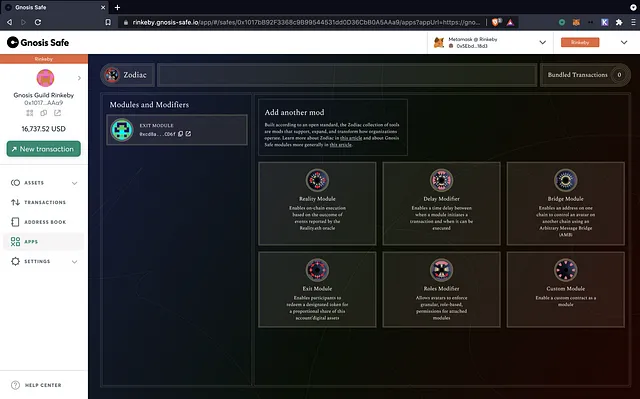
Task: Go back with browser back arrow
Action: click(9, 22)
